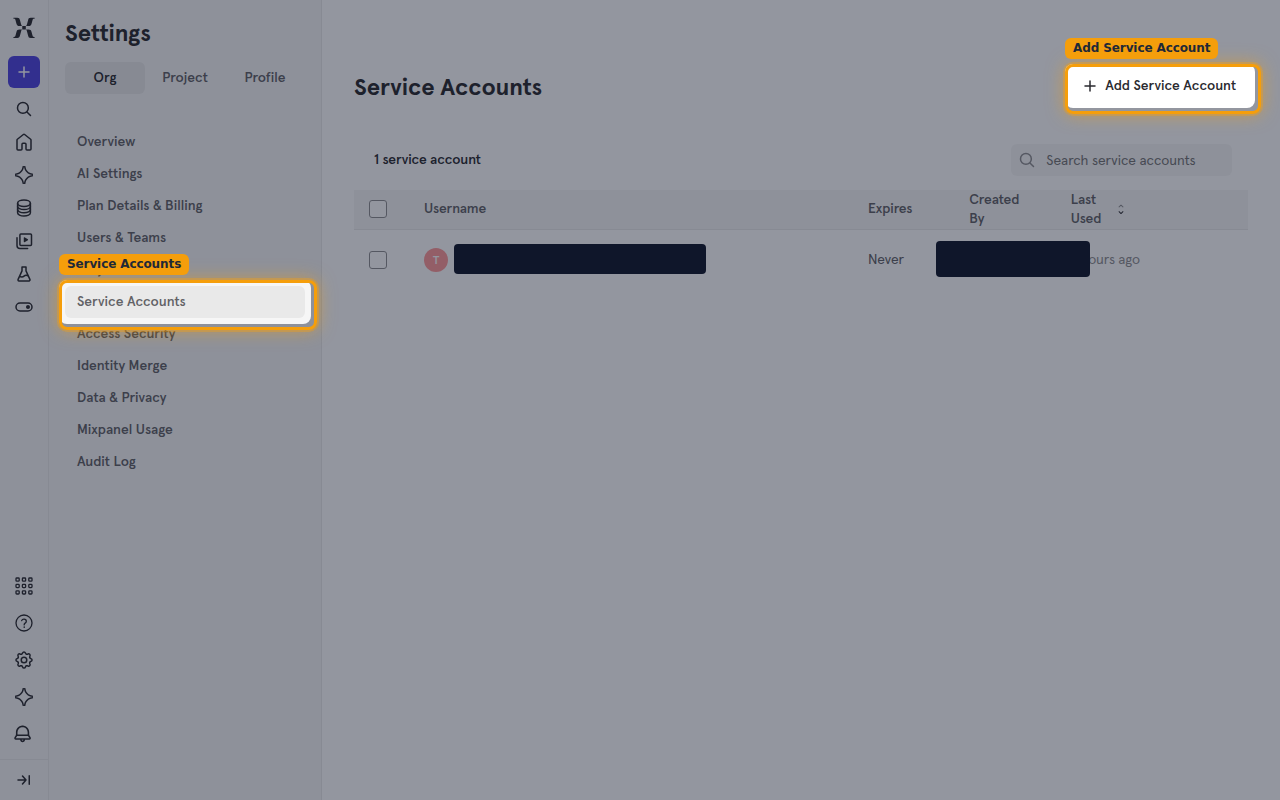Click the Expires column header
Image resolution: width=1280 pixels, height=800 pixels.
point(890,209)
